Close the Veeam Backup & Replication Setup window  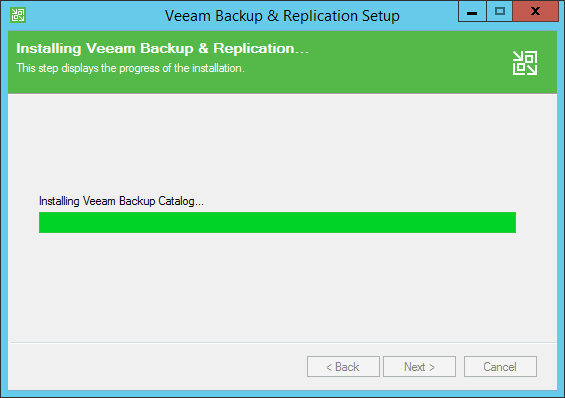(535, 12)
